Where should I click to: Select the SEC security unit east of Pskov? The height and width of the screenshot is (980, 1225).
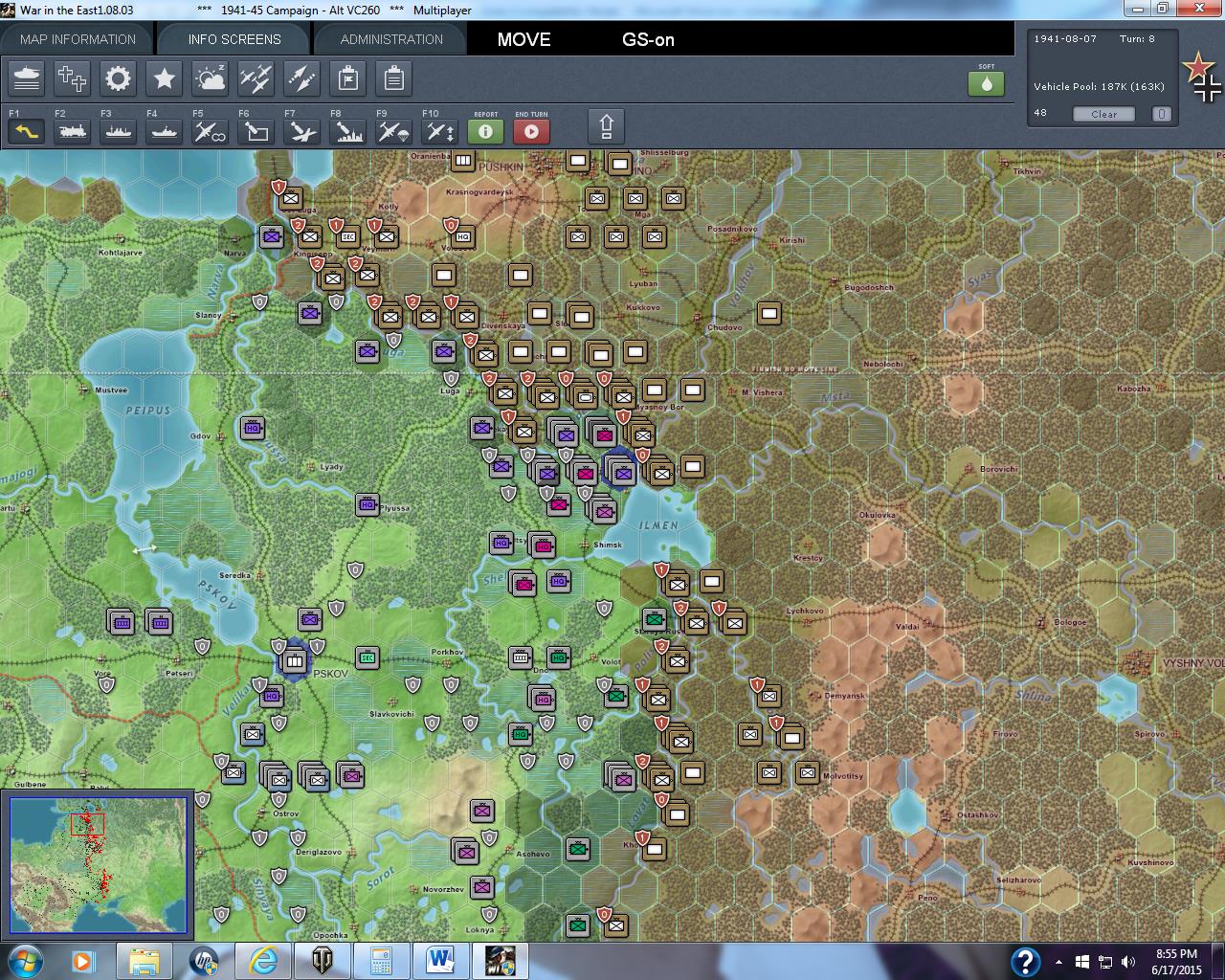point(367,657)
